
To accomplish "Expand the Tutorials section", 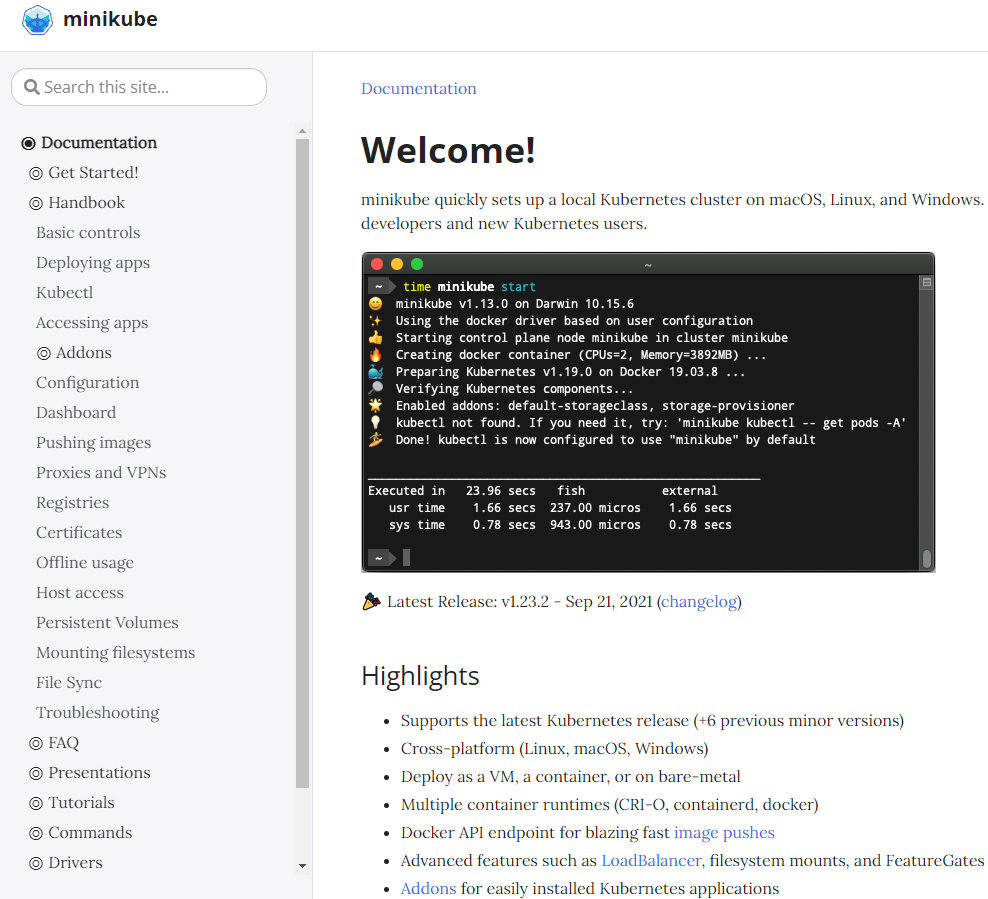I will pyautogui.click(x=81, y=803).
